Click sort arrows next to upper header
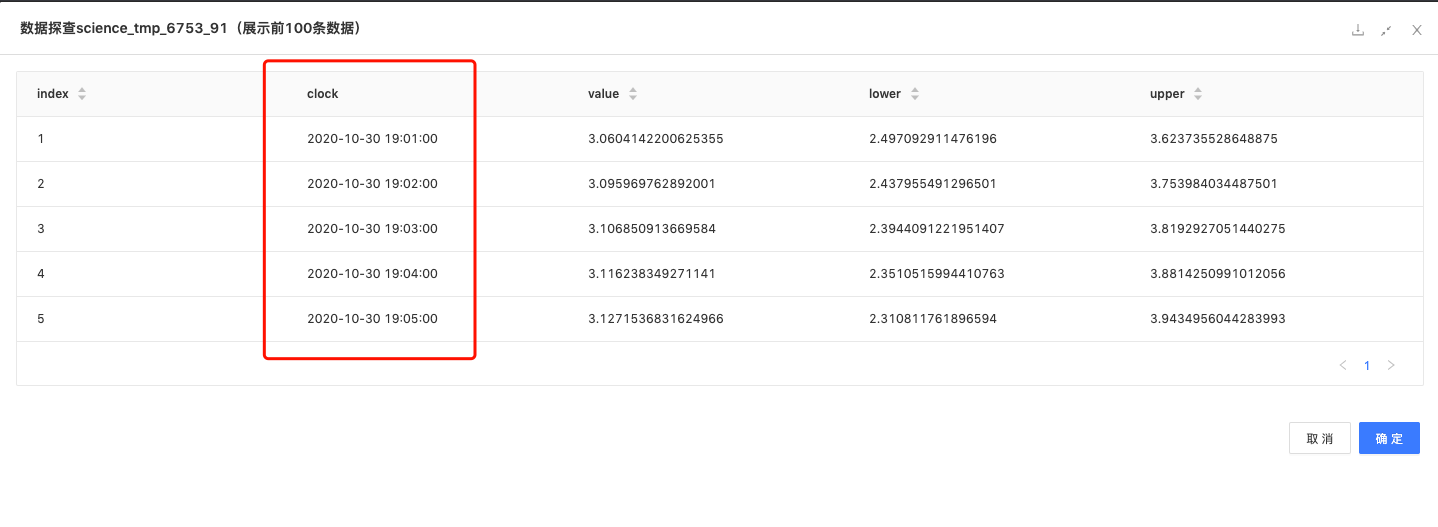The height and width of the screenshot is (527, 1438). [x=1198, y=94]
